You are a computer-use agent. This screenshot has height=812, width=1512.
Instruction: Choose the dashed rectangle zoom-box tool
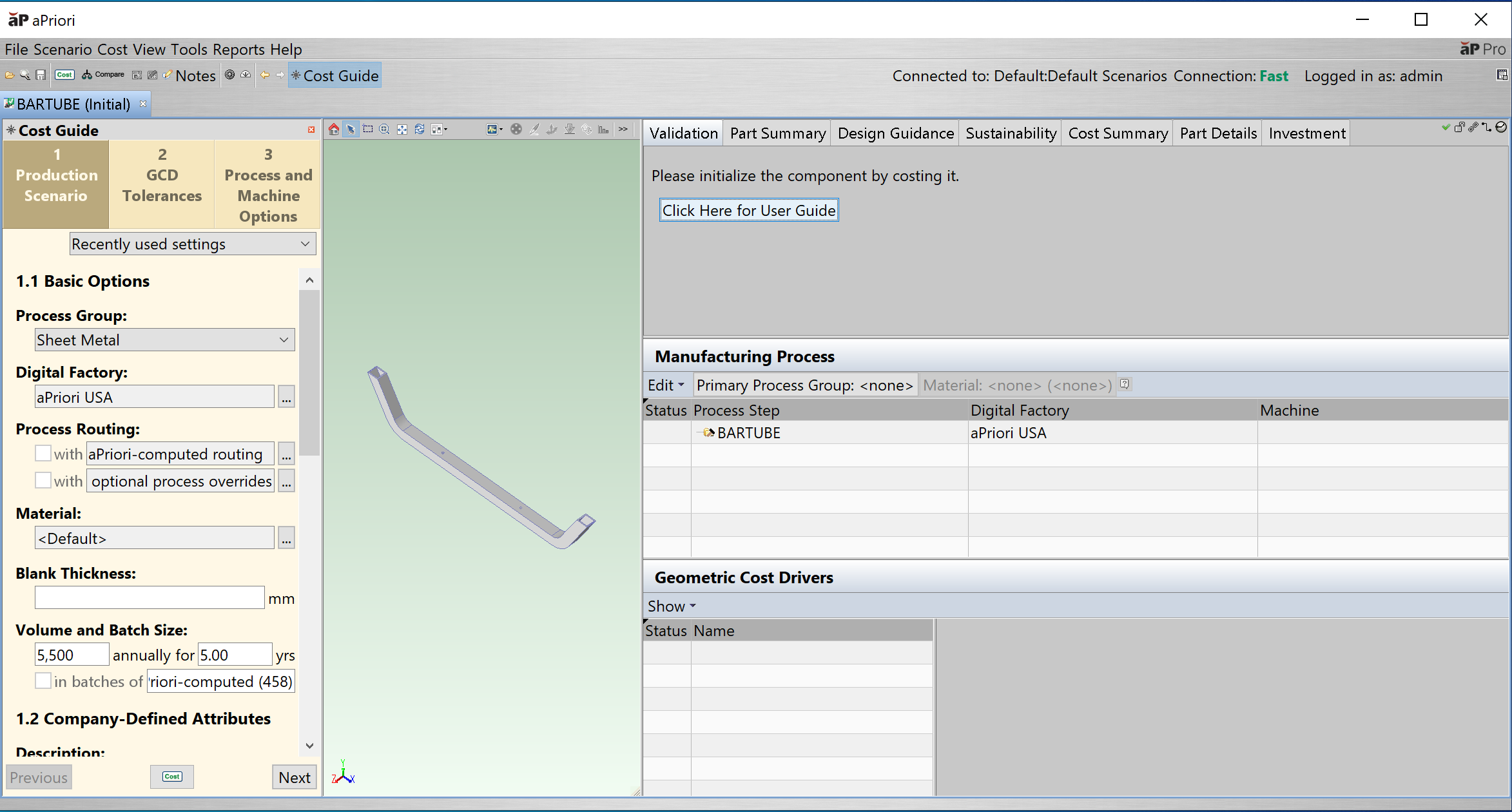(368, 130)
